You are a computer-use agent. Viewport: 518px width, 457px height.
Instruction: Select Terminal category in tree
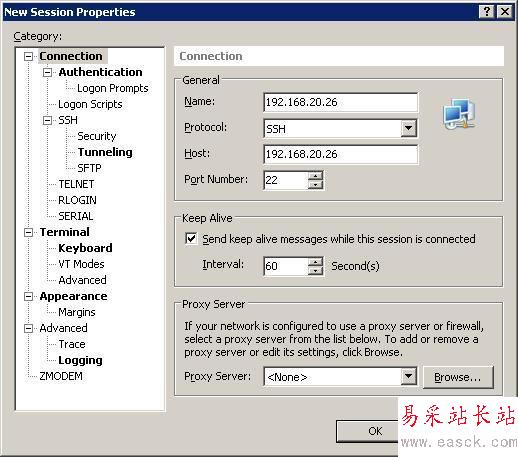65,232
